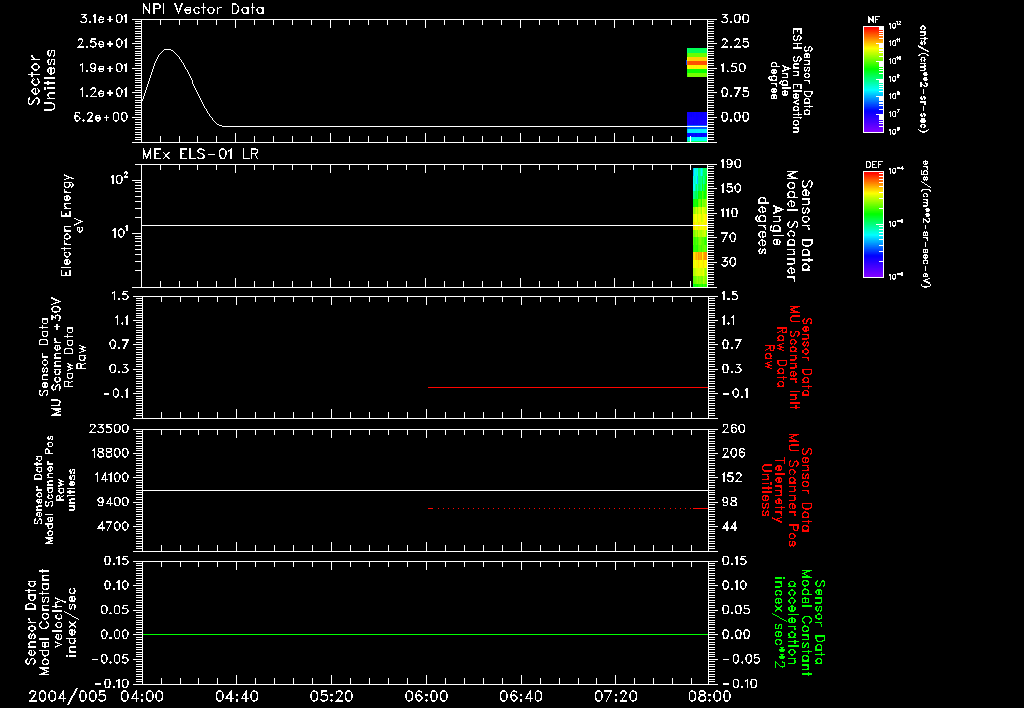The image size is (1024, 708).
Task: Click the '23500' scanner position tick
Action: coord(108,428)
